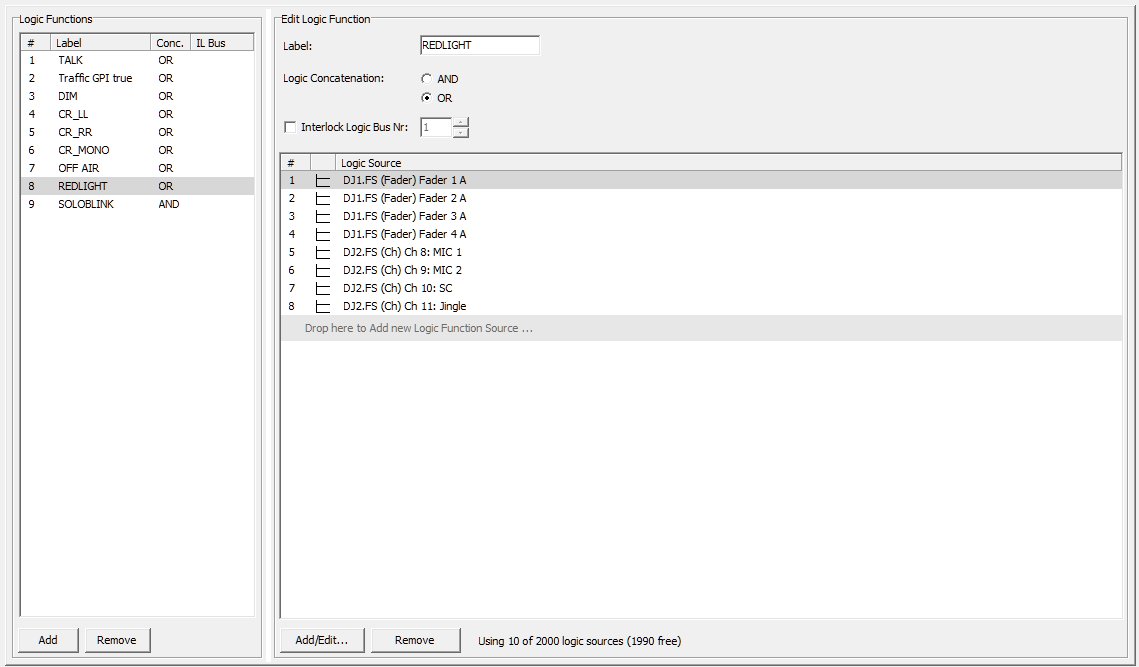Decrement the bus number with the down arrow
Viewport: 1139px width, 667px height.
click(x=460, y=131)
